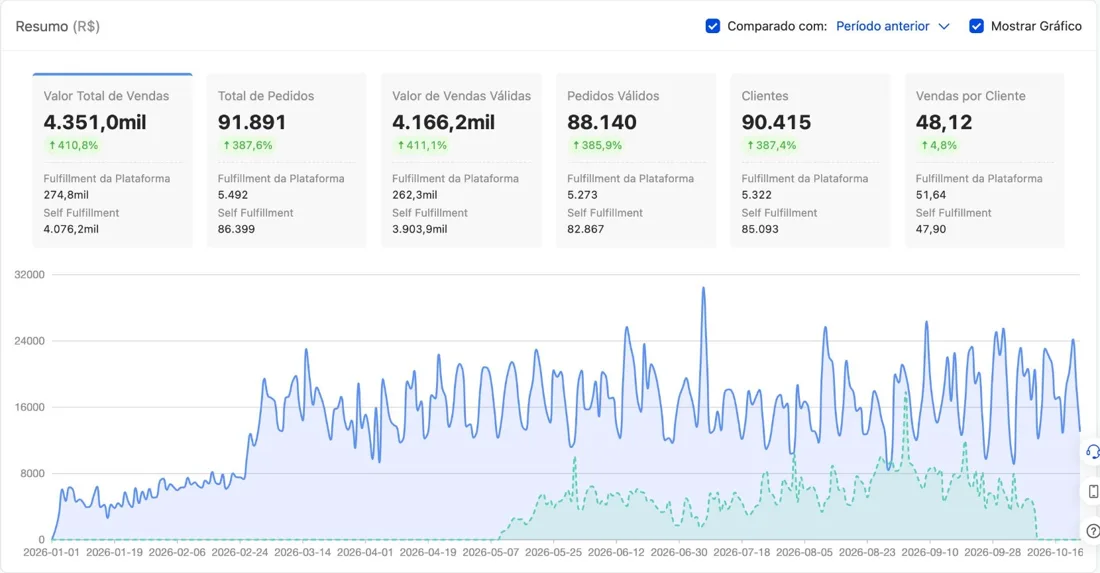Screen dimensions: 1100x573
Task: Click the 2026-06-30 x-axis date label
Action: point(679,552)
